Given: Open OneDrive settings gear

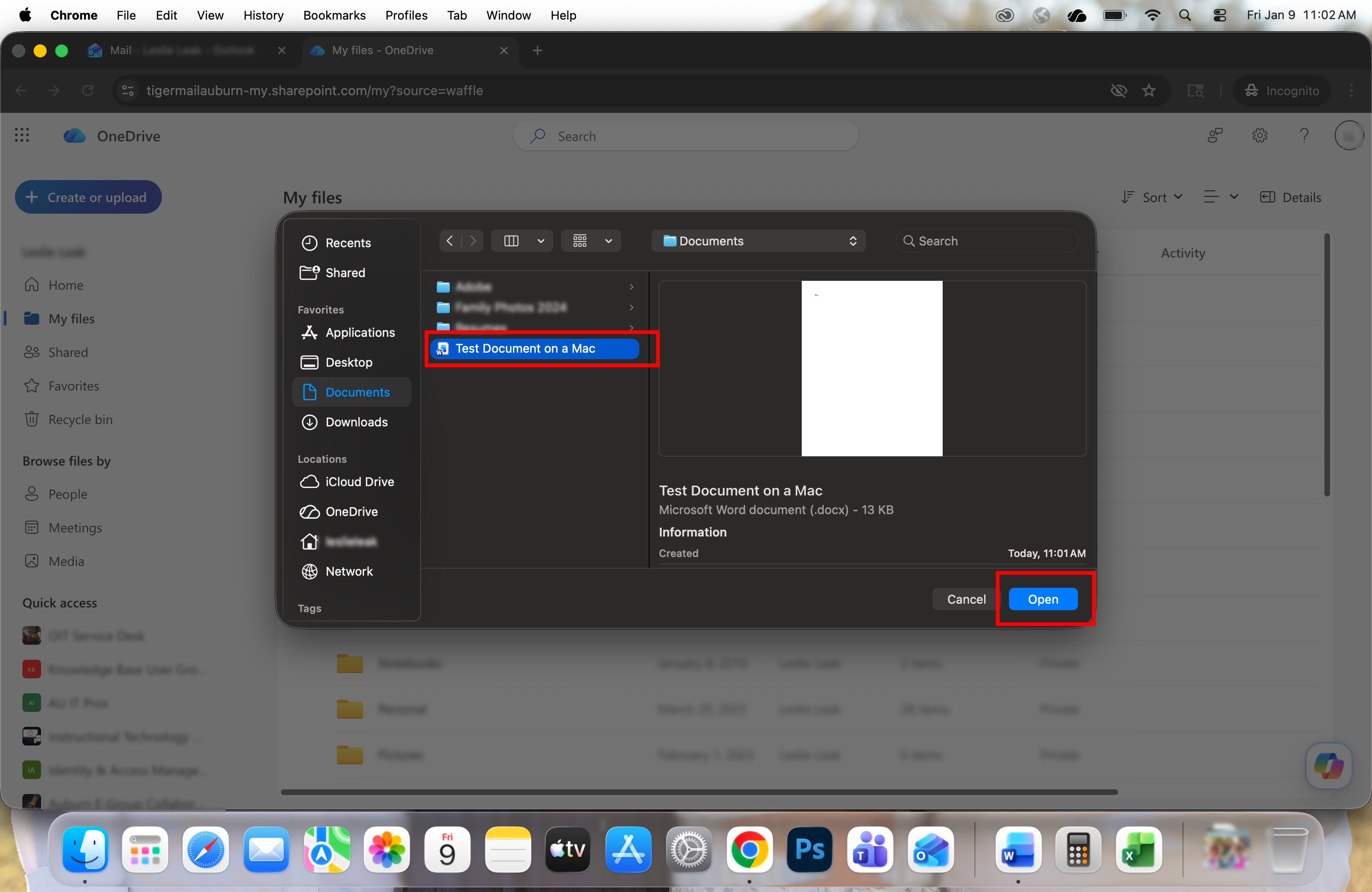Looking at the screenshot, I should [1260, 135].
